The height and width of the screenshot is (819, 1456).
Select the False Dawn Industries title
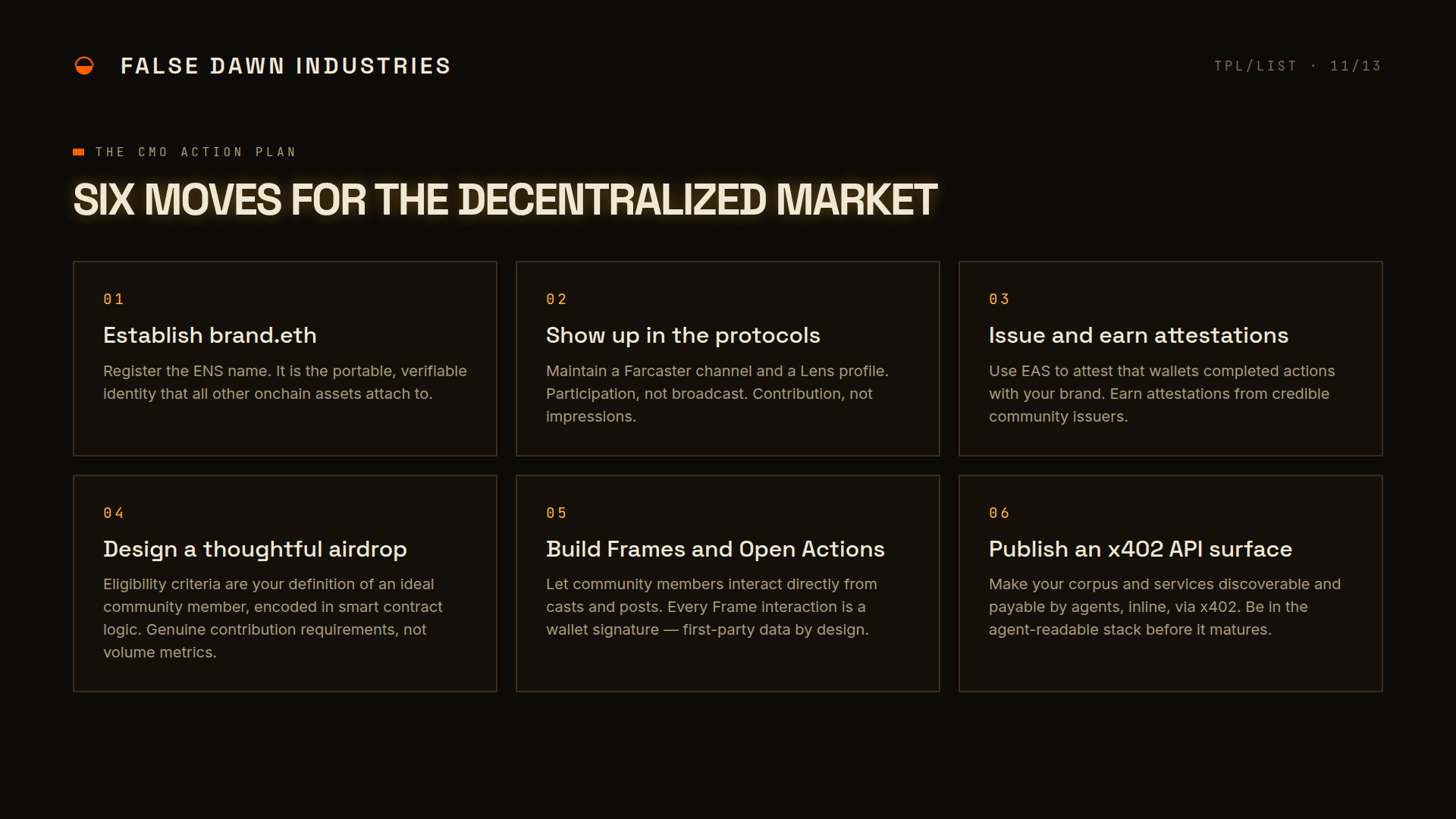pos(286,66)
